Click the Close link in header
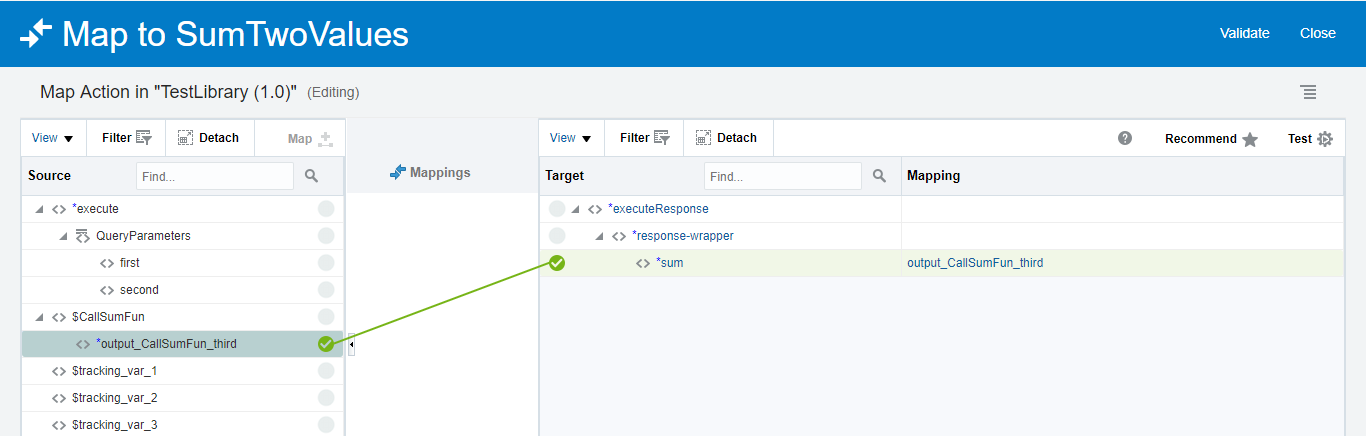Screen dimensions: 1366x436 [1317, 33]
